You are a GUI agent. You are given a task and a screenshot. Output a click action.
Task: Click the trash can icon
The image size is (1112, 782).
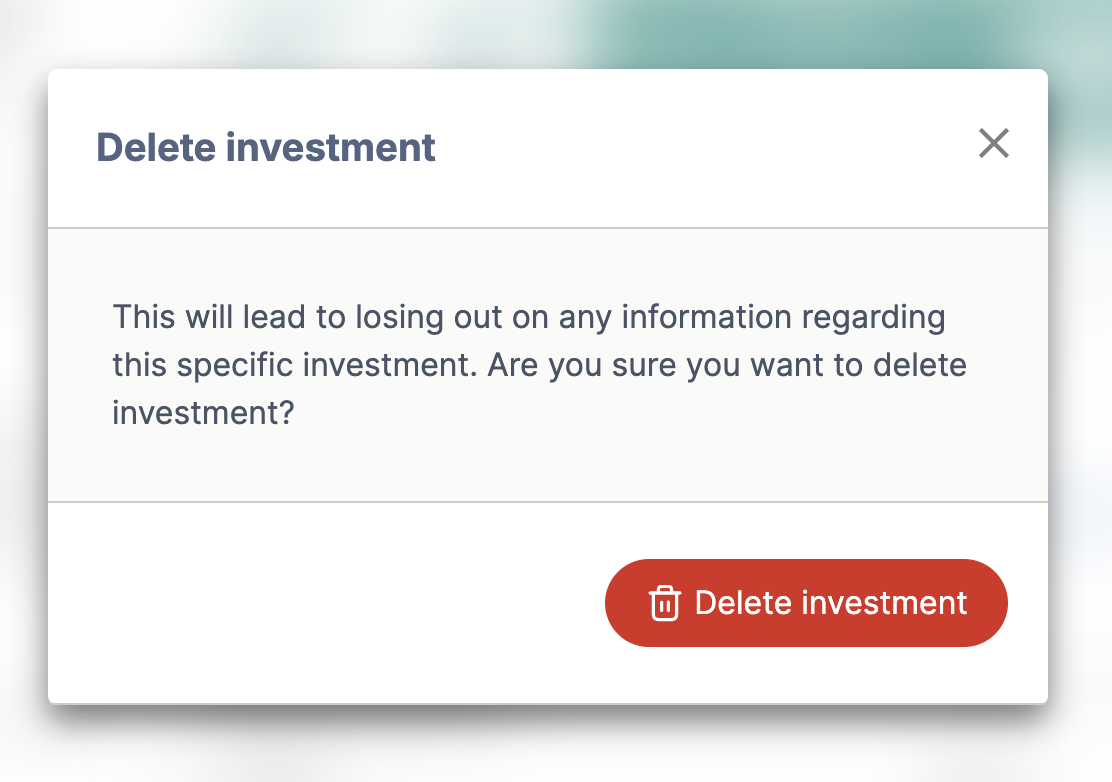(x=665, y=603)
